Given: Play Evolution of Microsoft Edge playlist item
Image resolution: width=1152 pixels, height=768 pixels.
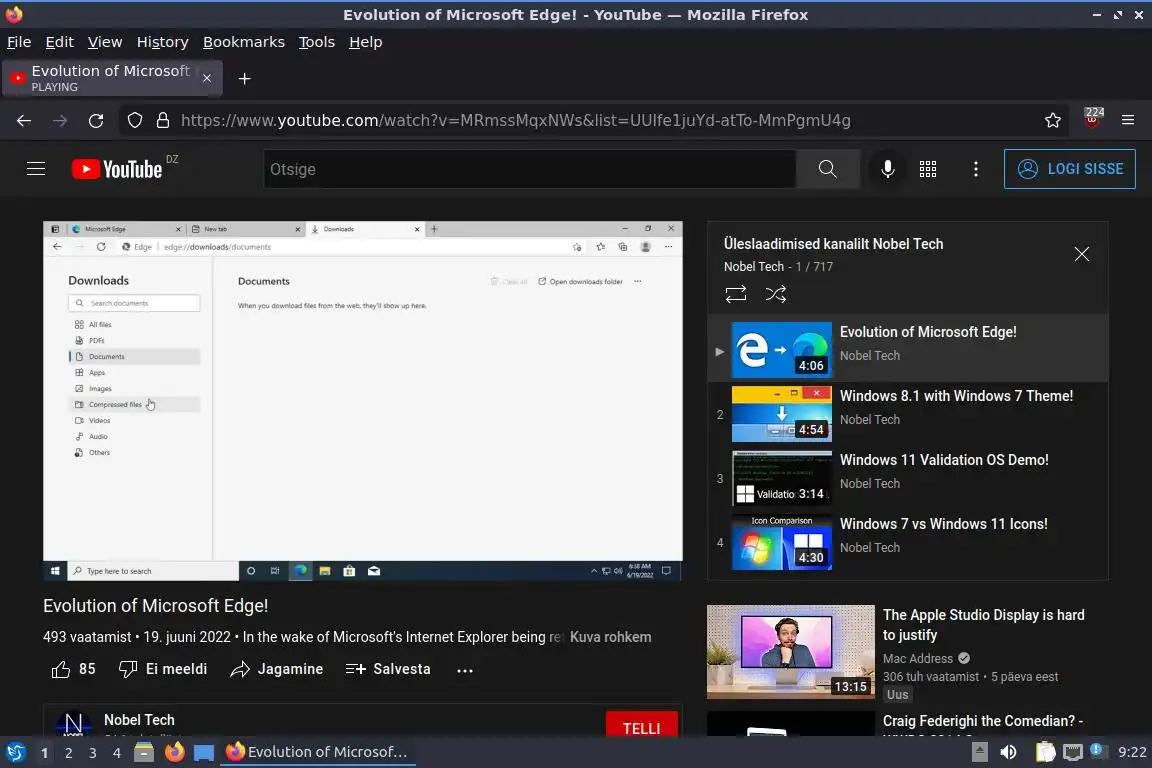Looking at the screenshot, I should (x=908, y=350).
